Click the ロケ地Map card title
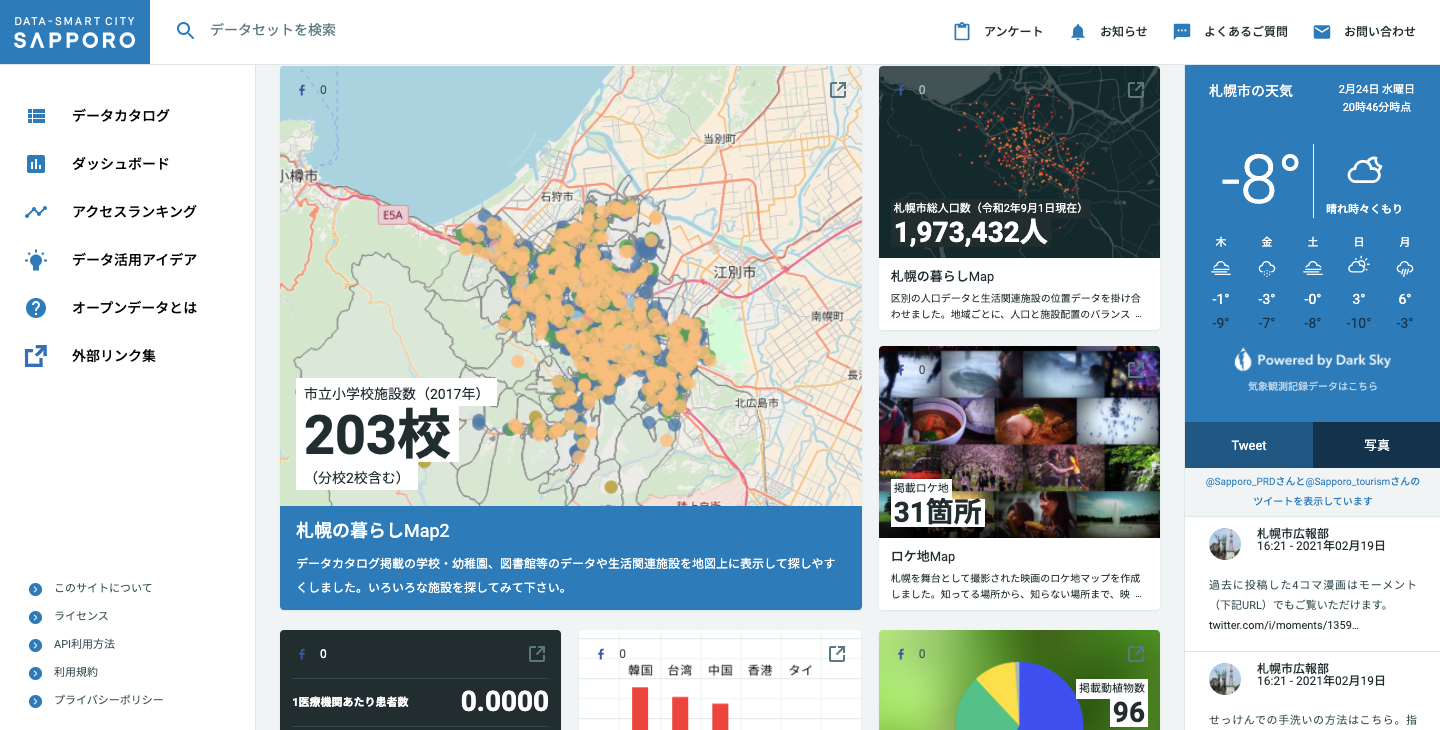 923,556
